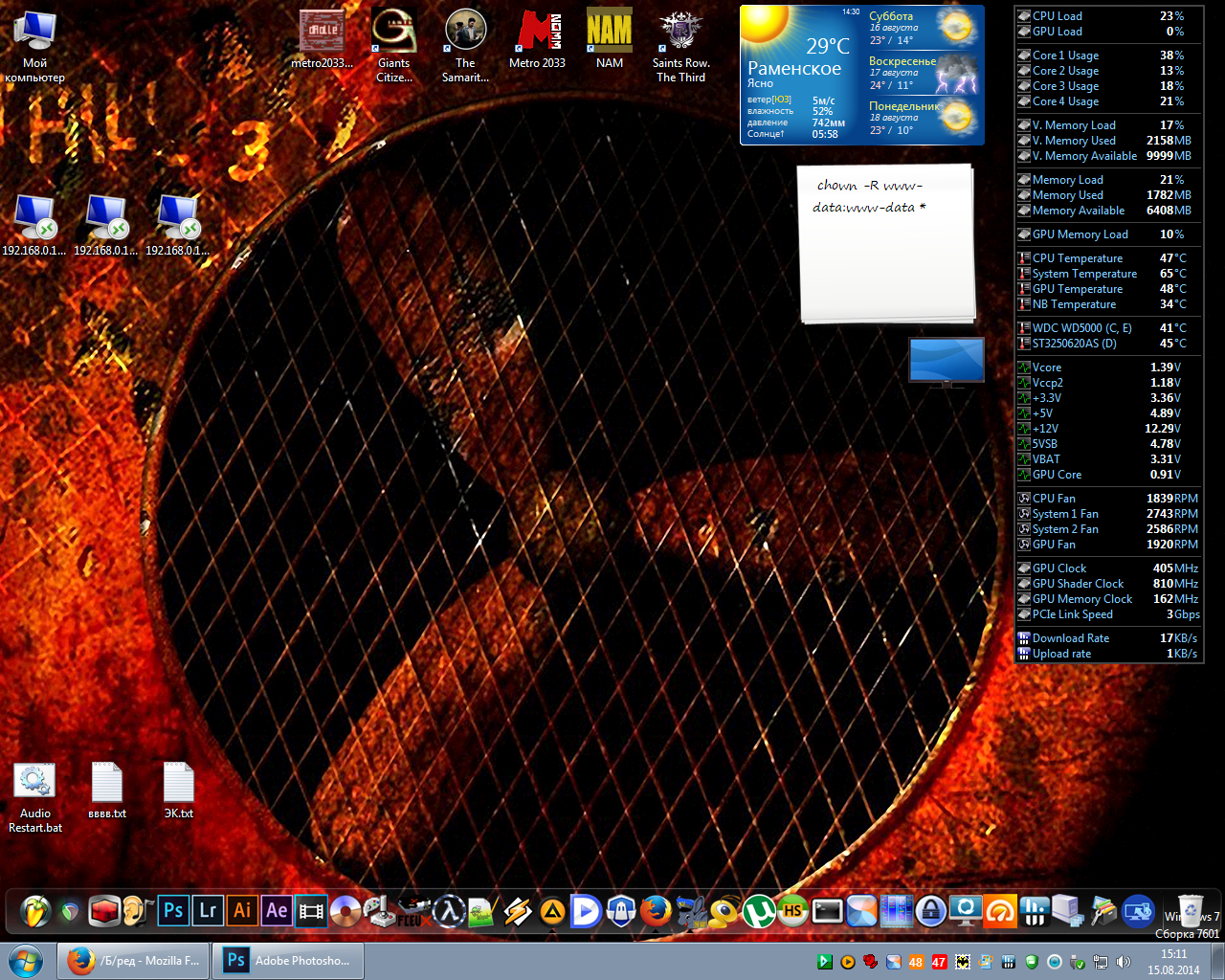Open system clock showing 15:11

(1173, 961)
